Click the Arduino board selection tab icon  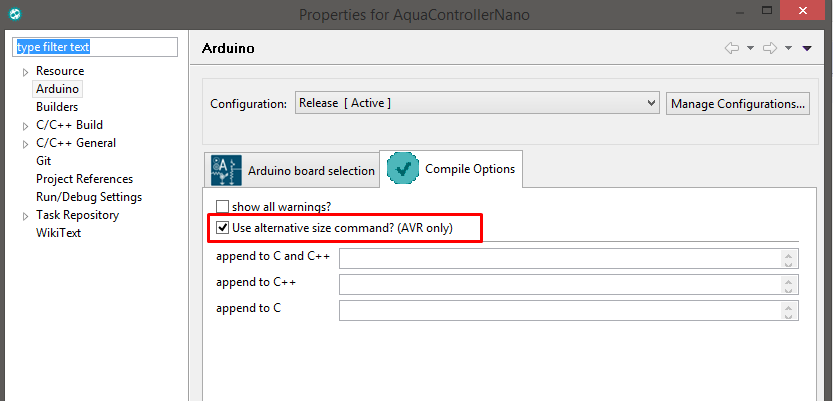pos(226,170)
